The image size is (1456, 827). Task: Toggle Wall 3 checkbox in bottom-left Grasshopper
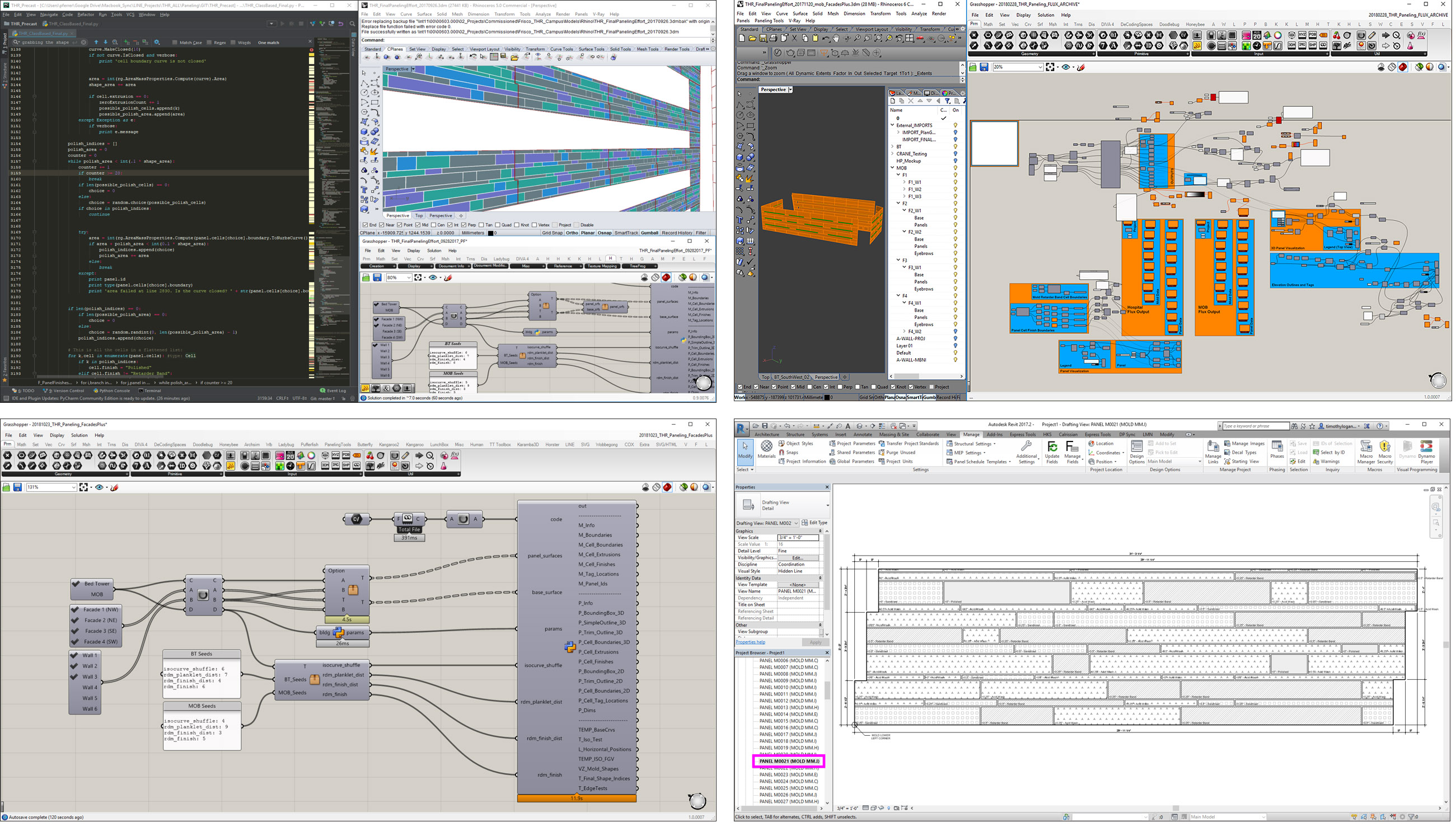[74, 676]
